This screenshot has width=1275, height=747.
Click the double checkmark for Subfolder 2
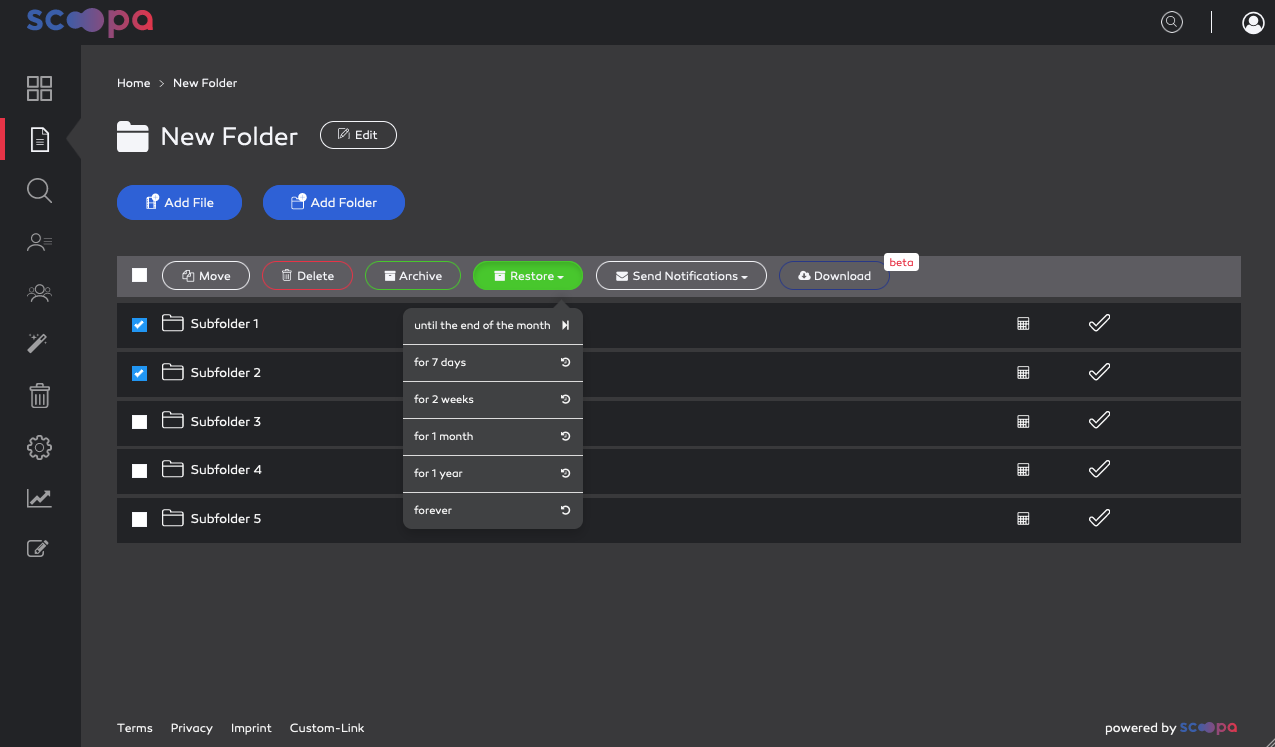point(1099,372)
